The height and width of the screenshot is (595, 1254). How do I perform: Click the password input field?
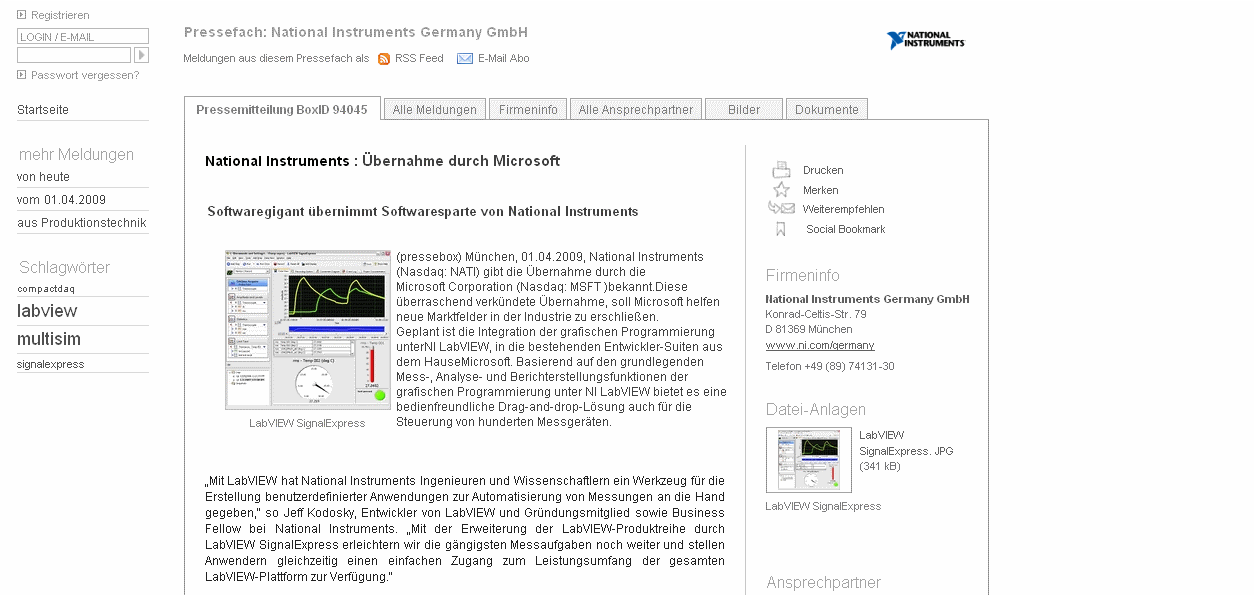[74, 55]
